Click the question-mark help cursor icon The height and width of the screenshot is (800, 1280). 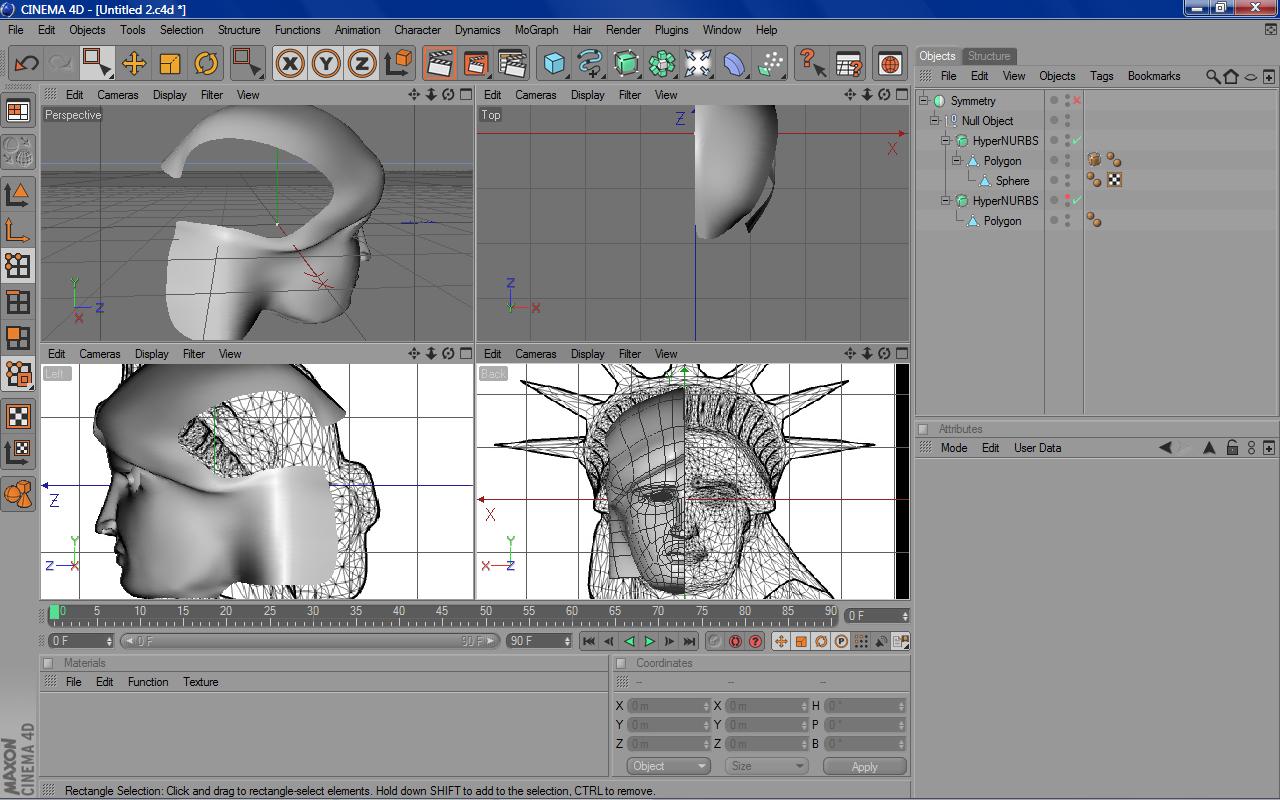click(x=812, y=64)
